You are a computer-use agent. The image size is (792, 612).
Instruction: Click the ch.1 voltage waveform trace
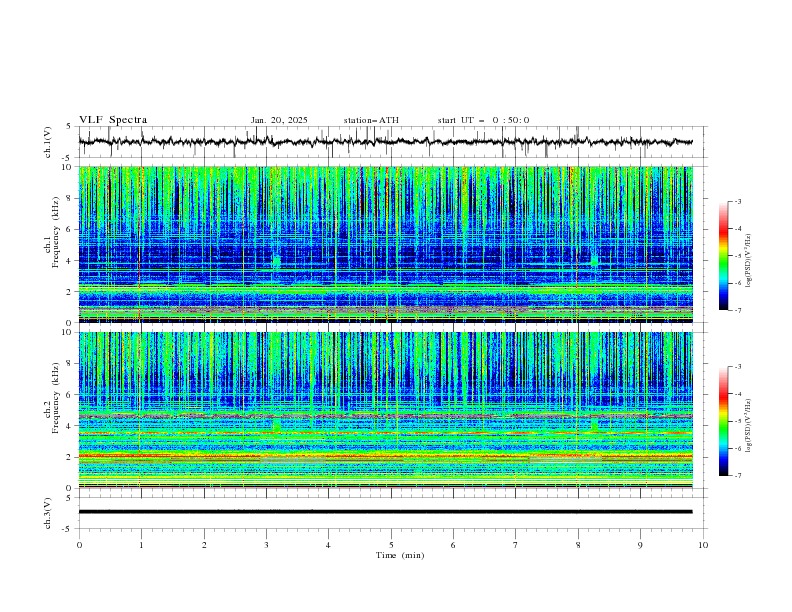pyautogui.click(x=385, y=141)
